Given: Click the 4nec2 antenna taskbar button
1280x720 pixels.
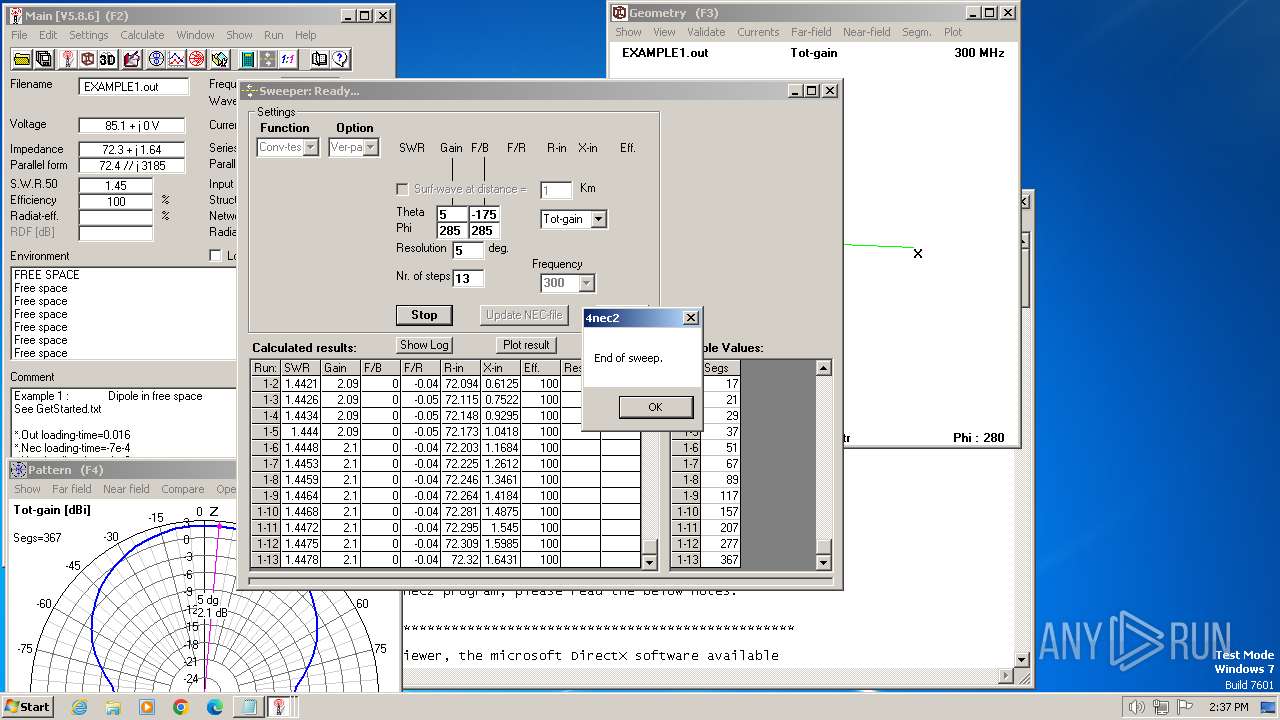Looking at the screenshot, I should point(281,707).
